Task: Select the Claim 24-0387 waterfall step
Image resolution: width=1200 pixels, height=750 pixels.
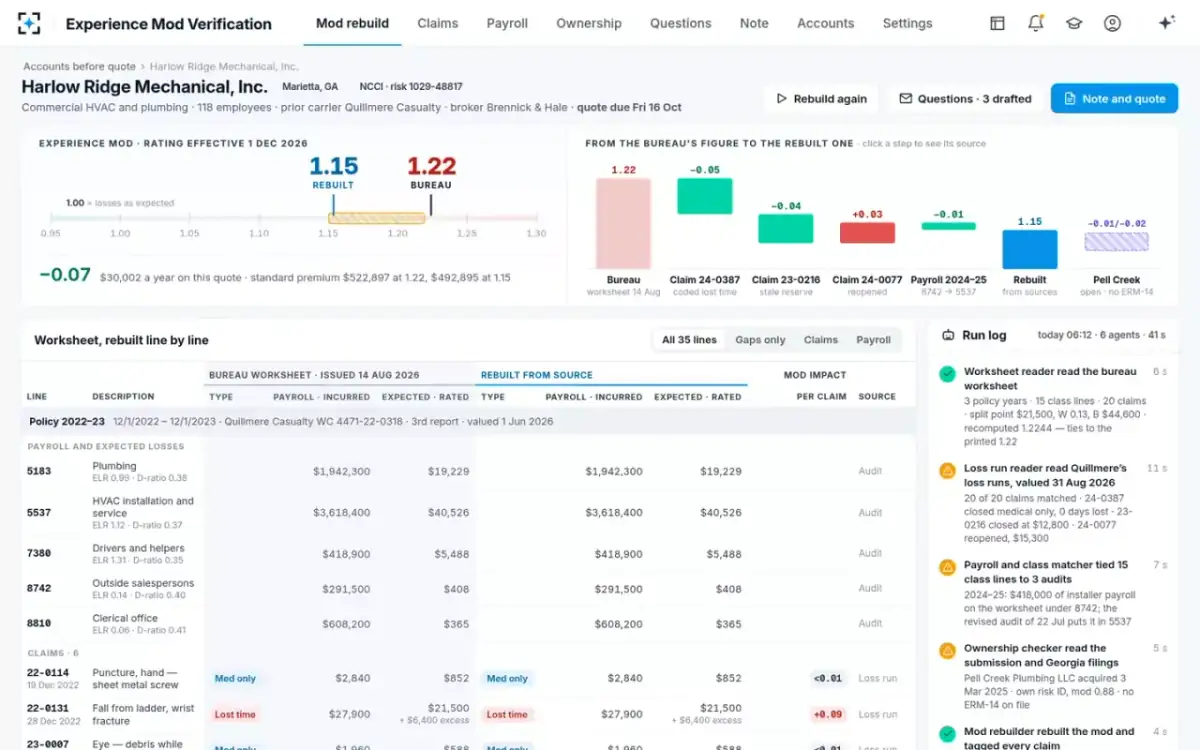Action: click(x=705, y=196)
